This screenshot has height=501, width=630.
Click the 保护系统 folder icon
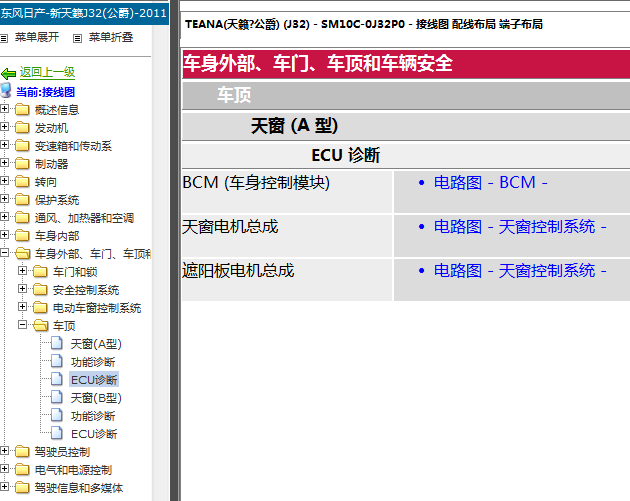(22, 199)
